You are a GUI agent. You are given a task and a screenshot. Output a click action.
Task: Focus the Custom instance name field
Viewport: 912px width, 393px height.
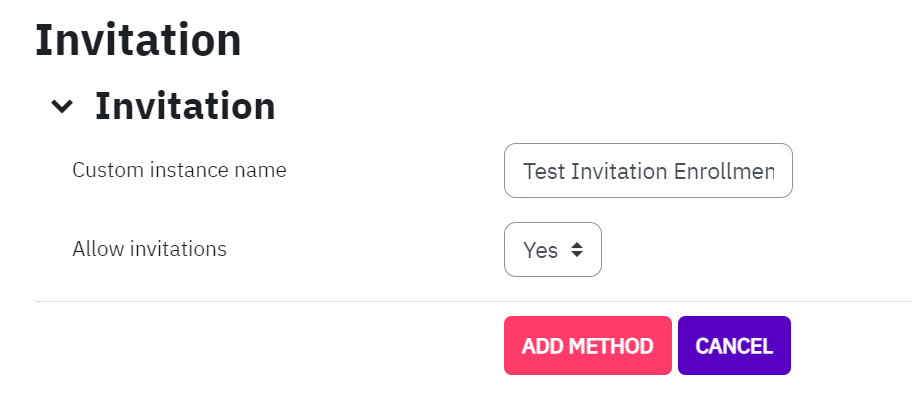pyautogui.click(x=648, y=170)
